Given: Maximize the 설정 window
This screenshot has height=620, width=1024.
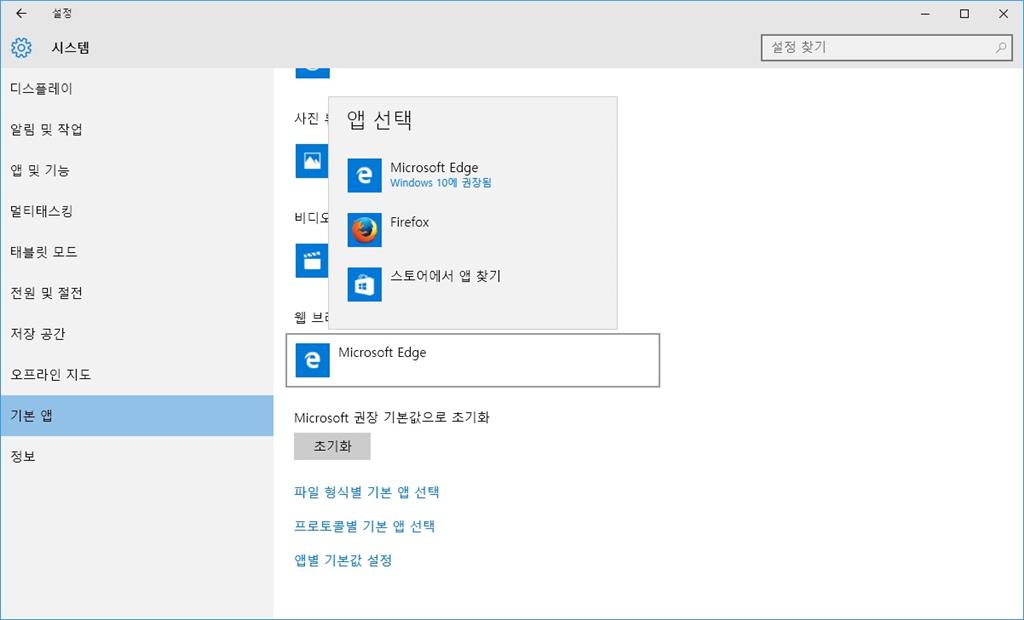Looking at the screenshot, I should [x=964, y=14].
